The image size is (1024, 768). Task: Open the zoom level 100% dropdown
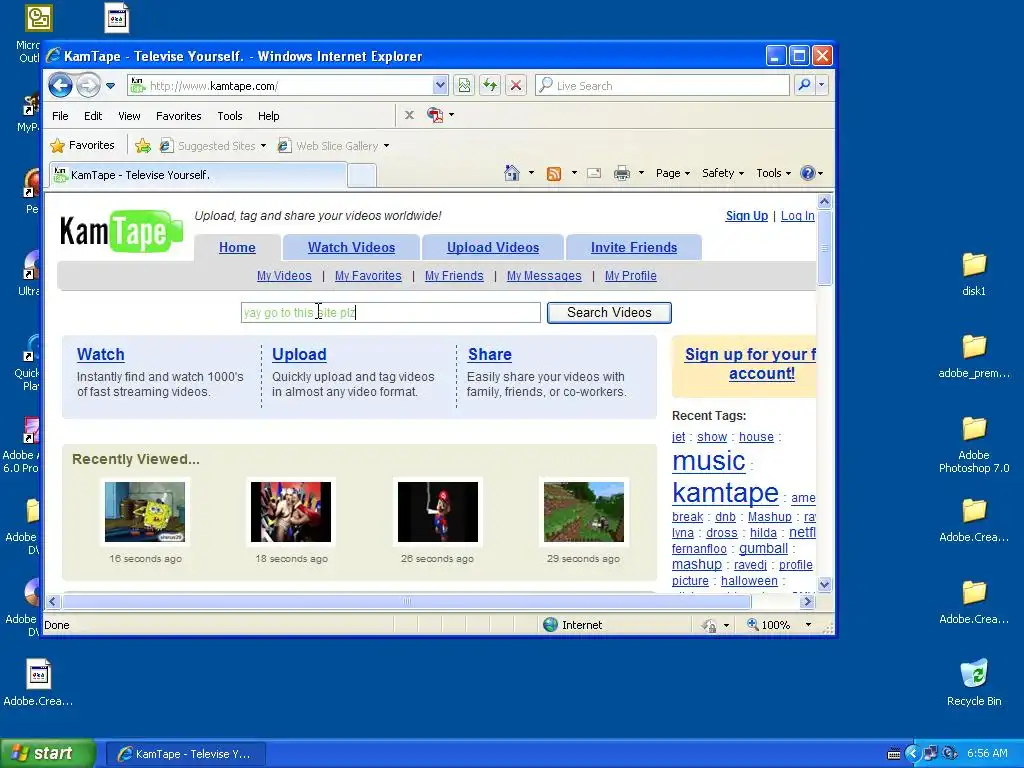808,625
